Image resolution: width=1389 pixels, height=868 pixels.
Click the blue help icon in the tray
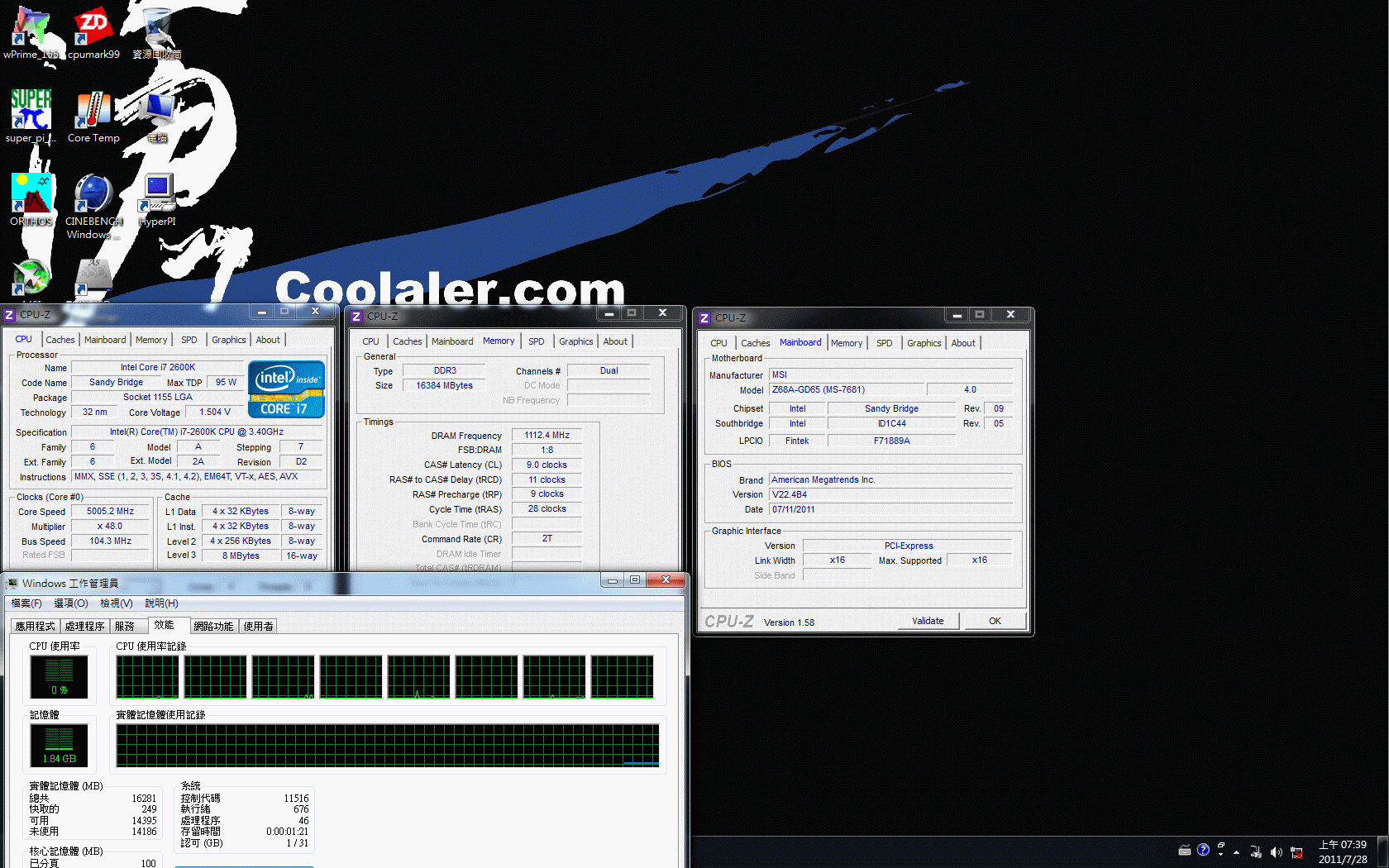click(x=1203, y=850)
